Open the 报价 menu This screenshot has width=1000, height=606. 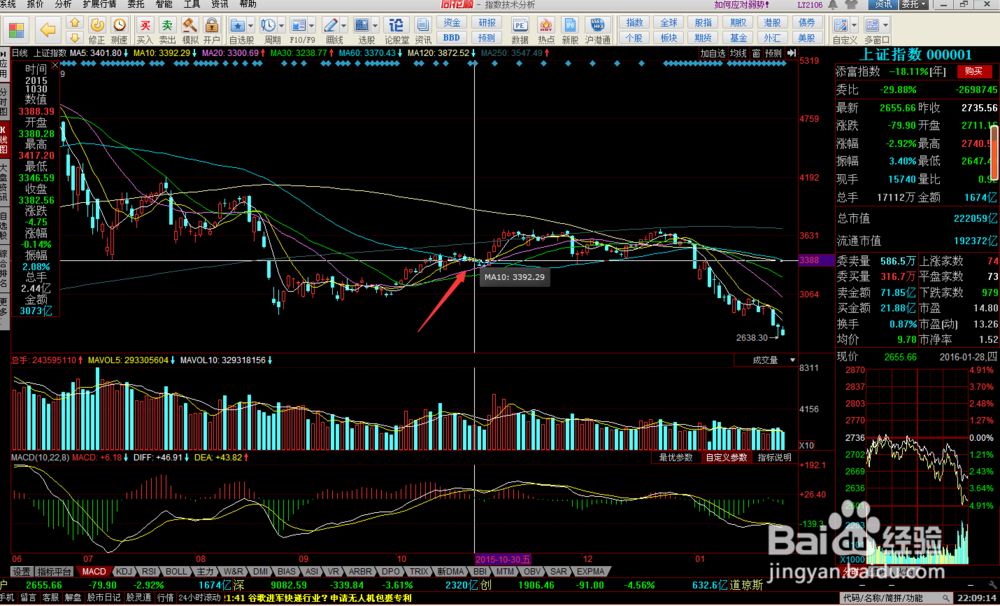click(36, 4)
